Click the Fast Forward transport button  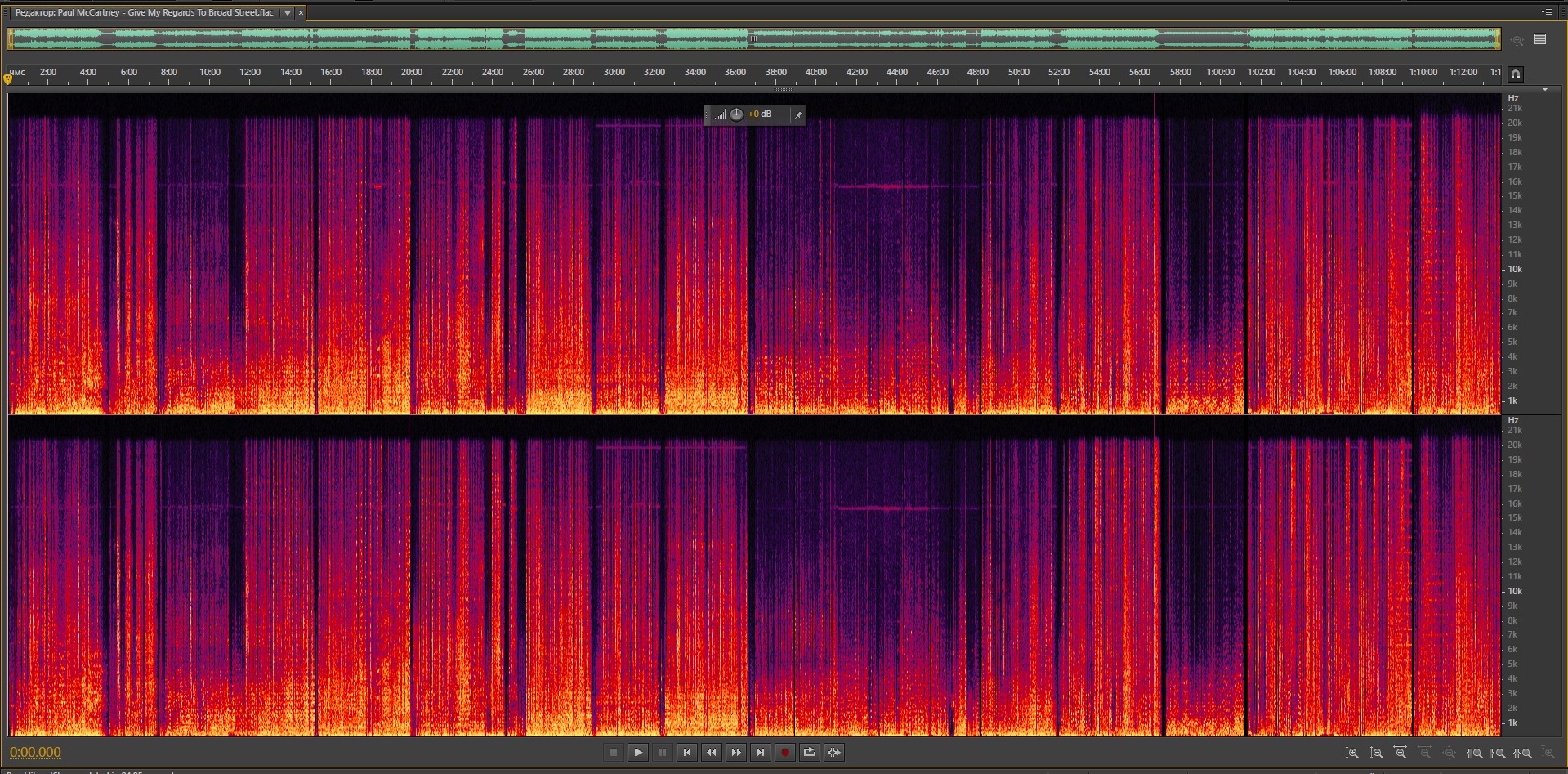point(736,753)
